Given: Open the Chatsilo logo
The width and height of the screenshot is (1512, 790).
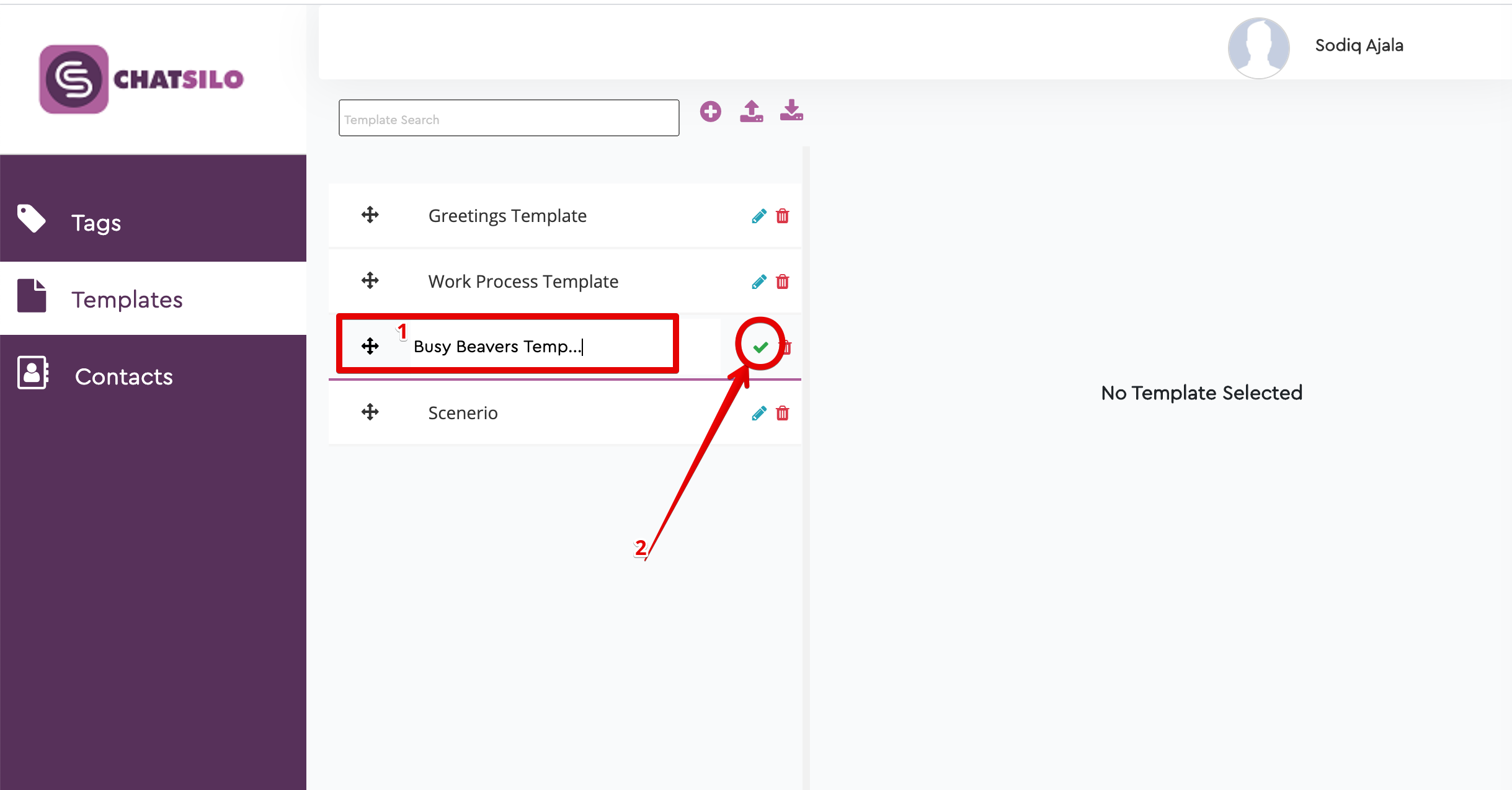Looking at the screenshot, I should (140, 79).
